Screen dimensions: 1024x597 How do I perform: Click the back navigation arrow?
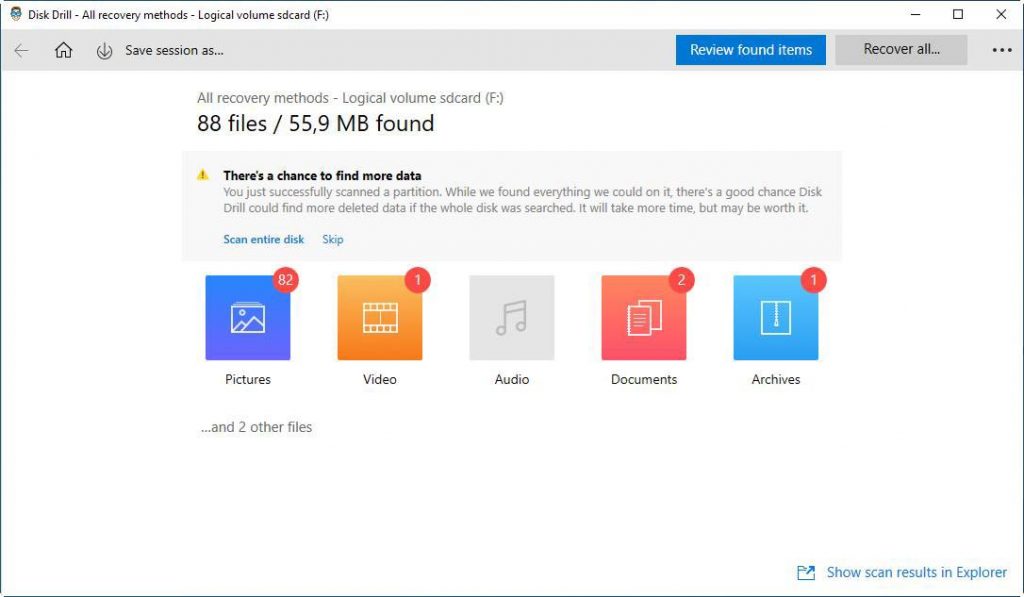pos(21,49)
